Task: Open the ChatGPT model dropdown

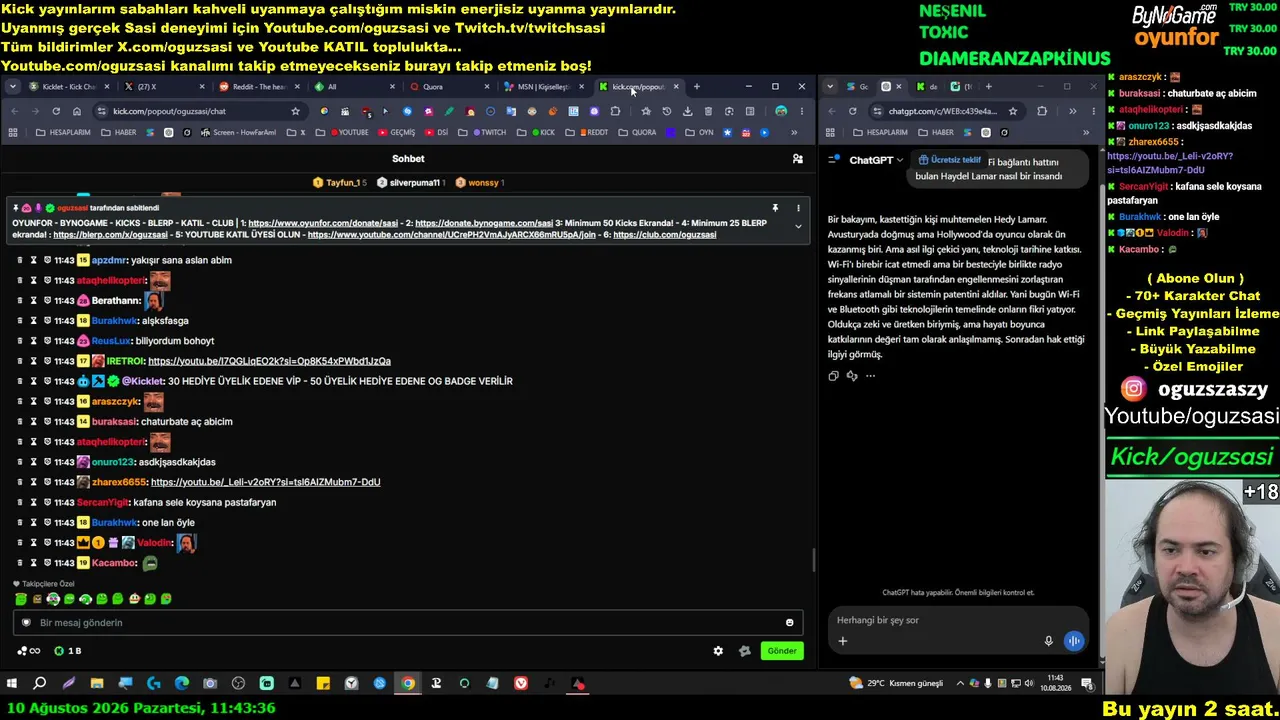Action: click(876, 160)
